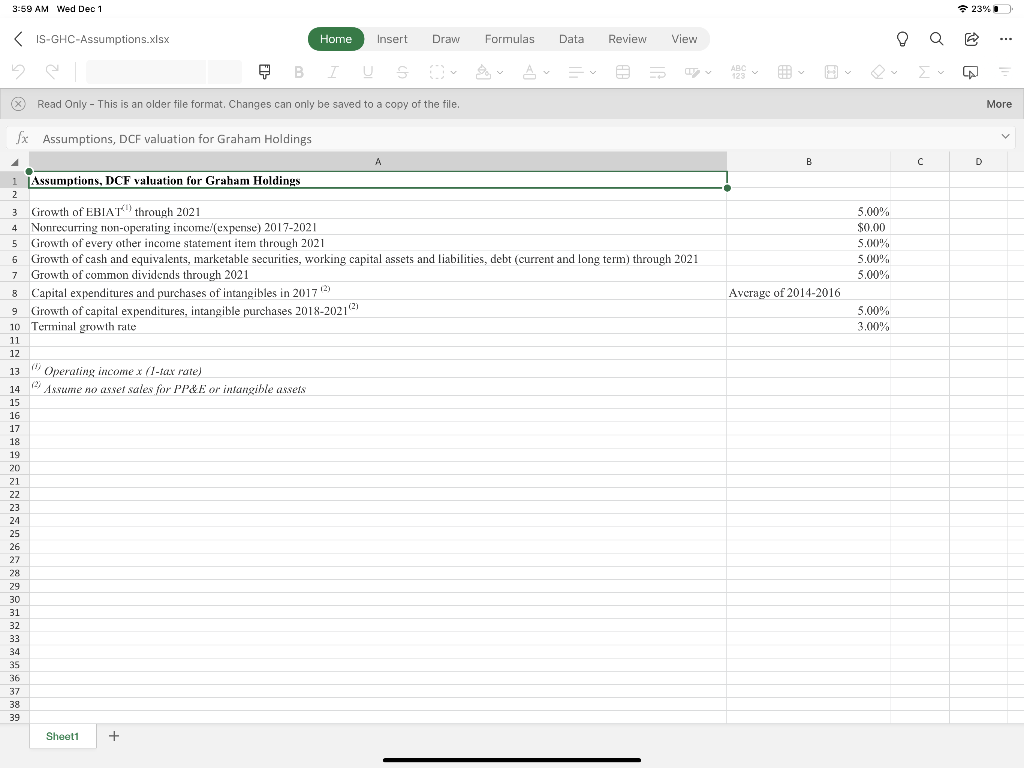Image resolution: width=1024 pixels, height=768 pixels.
Task: Dismiss the Read Only notification banner
Action: tap(18, 104)
